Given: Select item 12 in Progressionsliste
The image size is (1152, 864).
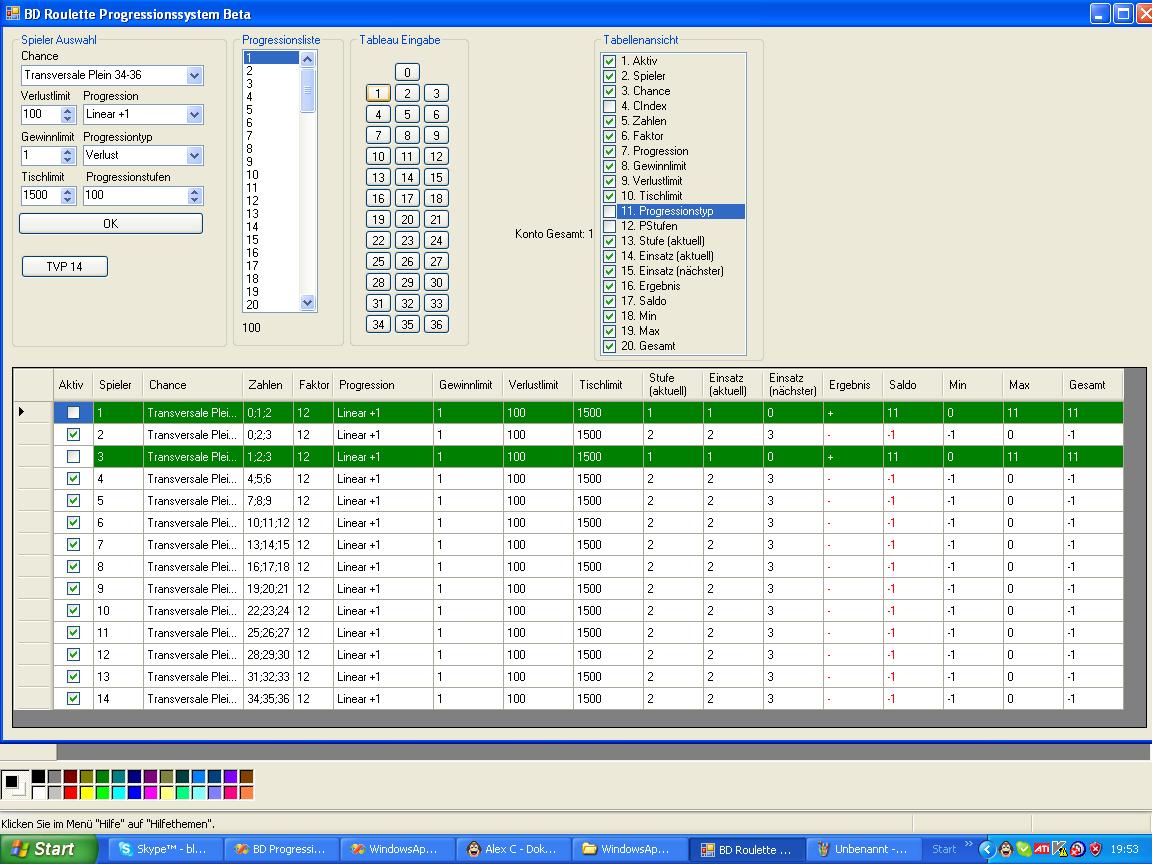Looking at the screenshot, I should 271,201.
